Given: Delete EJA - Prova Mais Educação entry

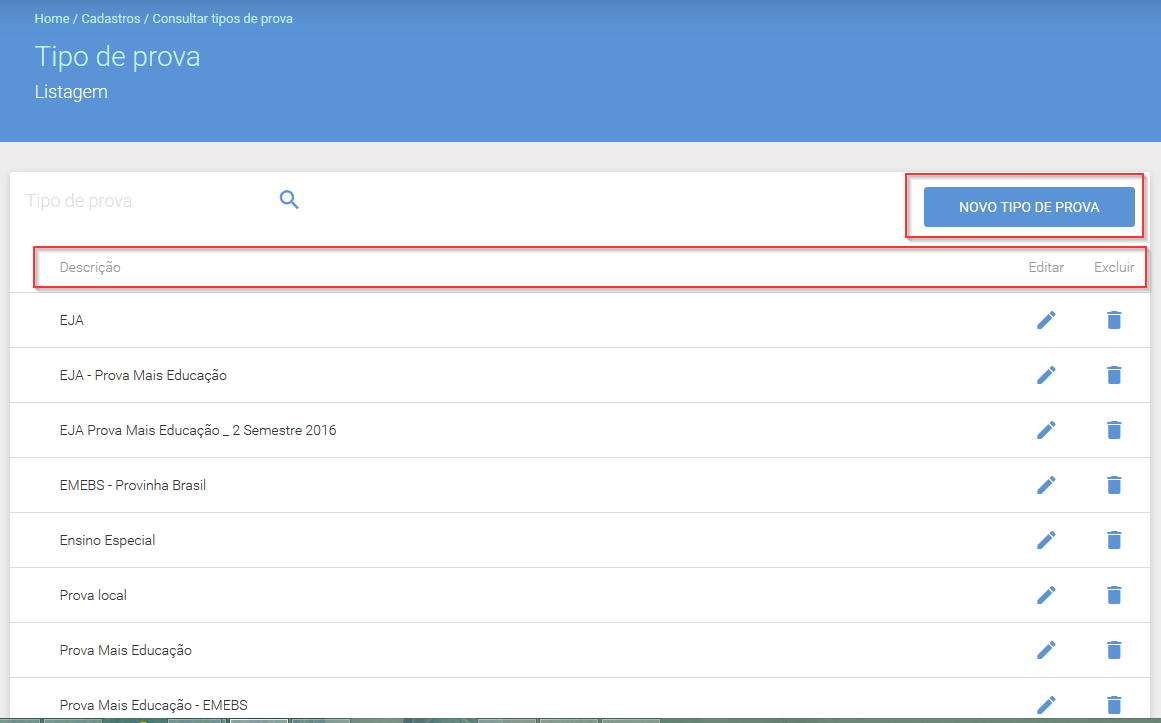Looking at the screenshot, I should [1114, 375].
